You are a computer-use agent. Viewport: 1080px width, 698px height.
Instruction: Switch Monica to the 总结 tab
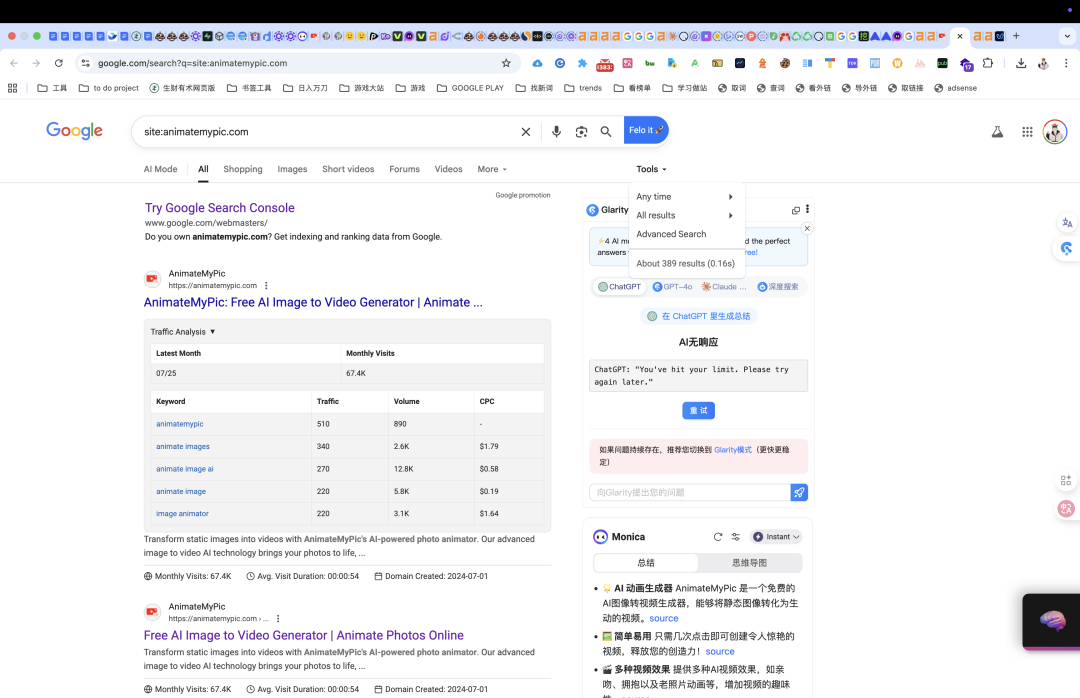(645, 563)
